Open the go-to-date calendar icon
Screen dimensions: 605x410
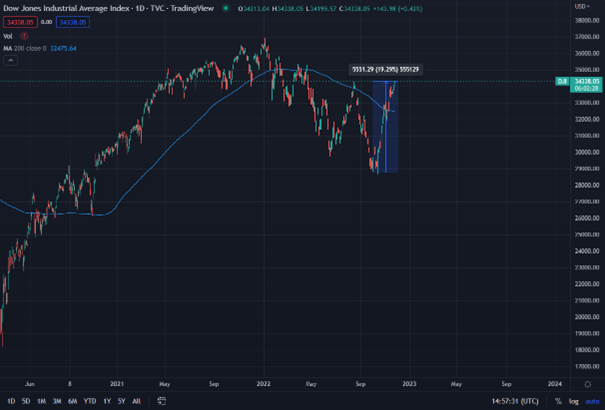[x=162, y=401]
